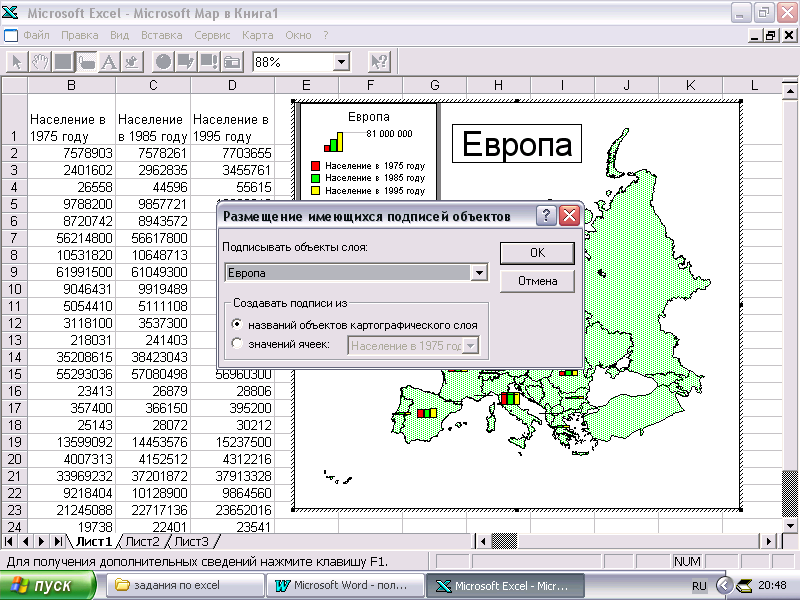800x600 pixels.
Task: Choose the center map square tool
Action: [63, 62]
